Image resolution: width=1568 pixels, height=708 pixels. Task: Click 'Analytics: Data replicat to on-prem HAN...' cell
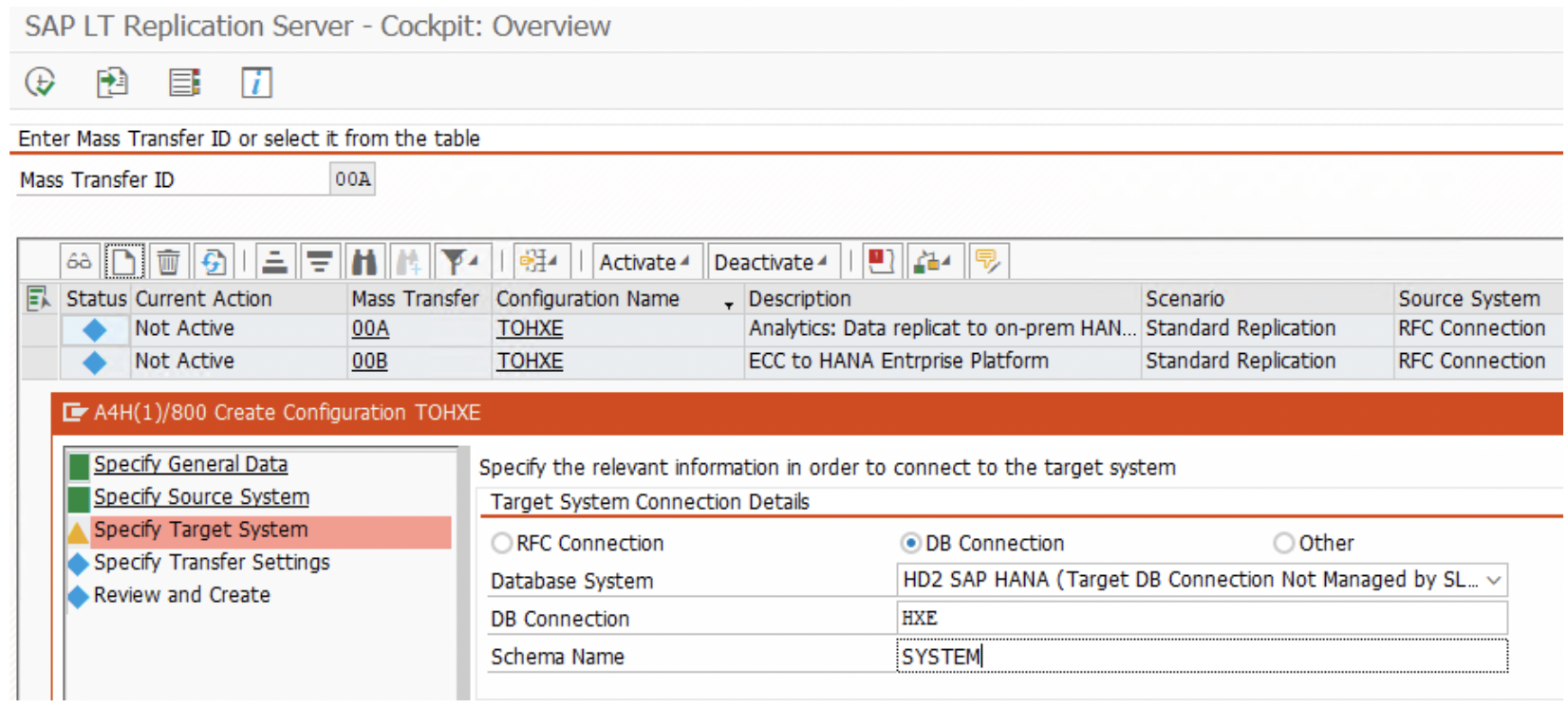(942, 328)
